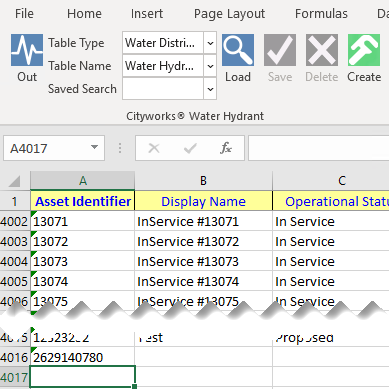Screen dimensions: 389x389
Task: Click the selected empty cell A4017
Action: click(x=83, y=377)
